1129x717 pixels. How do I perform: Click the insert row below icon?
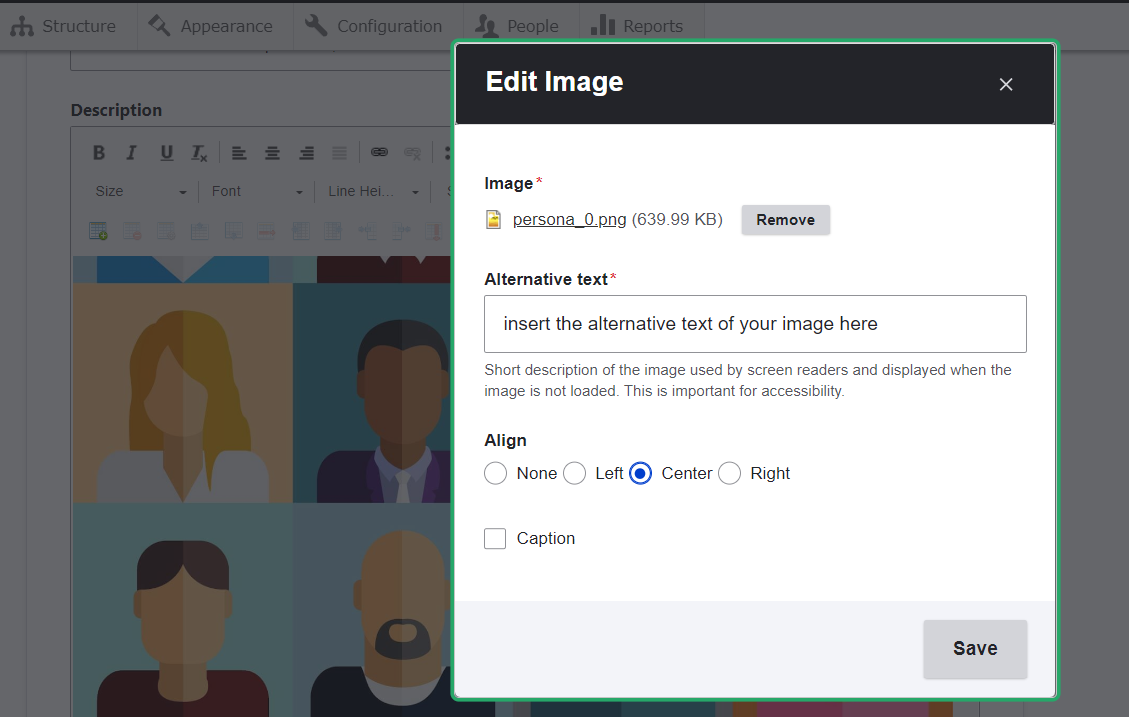coord(233,231)
